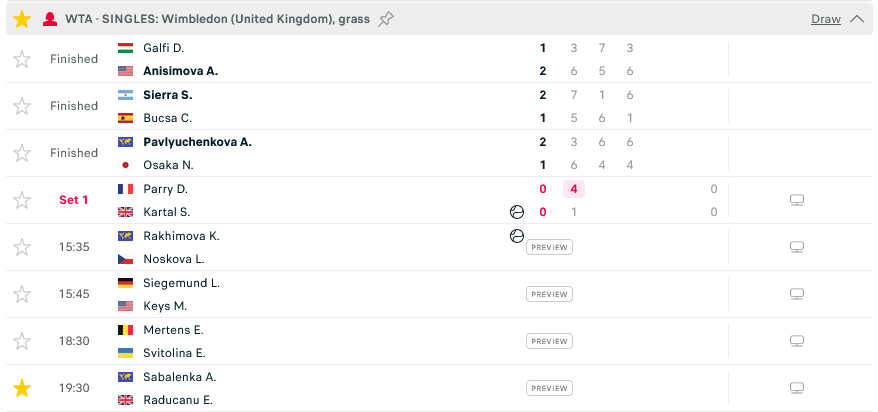Screen dimensions: 878x412
Task: Open Preview for Rakhimova vs Noskova
Action: pyautogui.click(x=549, y=247)
